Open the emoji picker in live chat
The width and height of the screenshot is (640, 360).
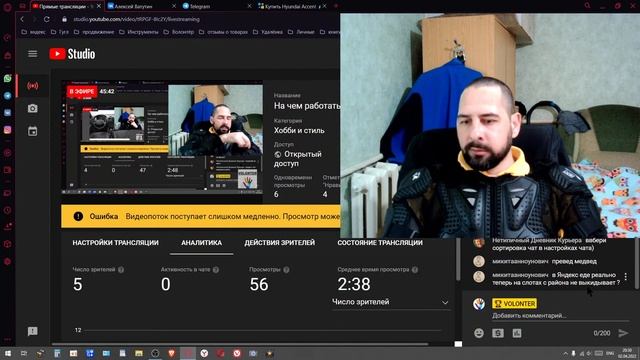(x=479, y=333)
